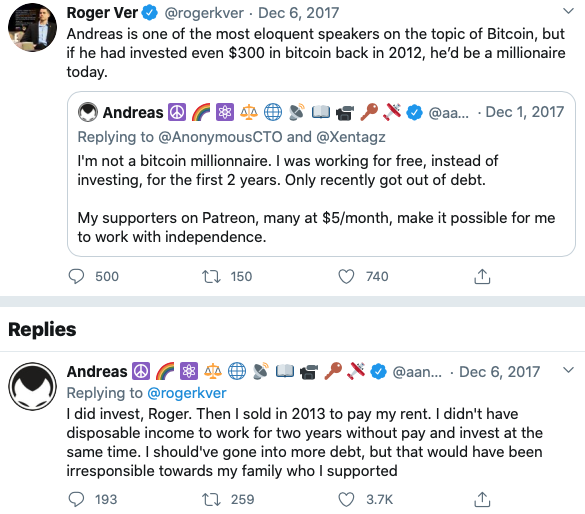
Task: Open the dropdown chevron on Roger Ver's tweet
Action: point(568,11)
